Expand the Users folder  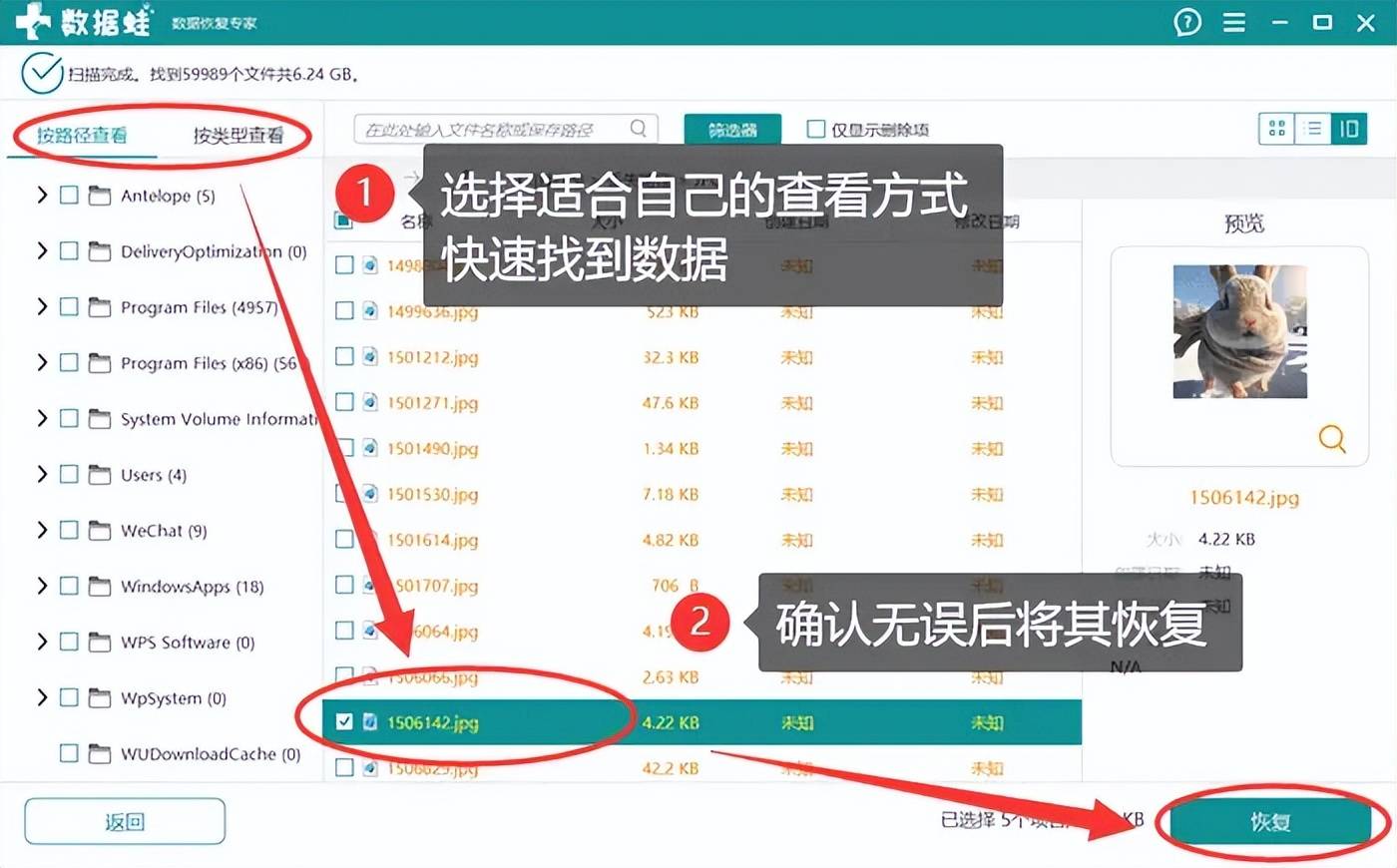42,475
